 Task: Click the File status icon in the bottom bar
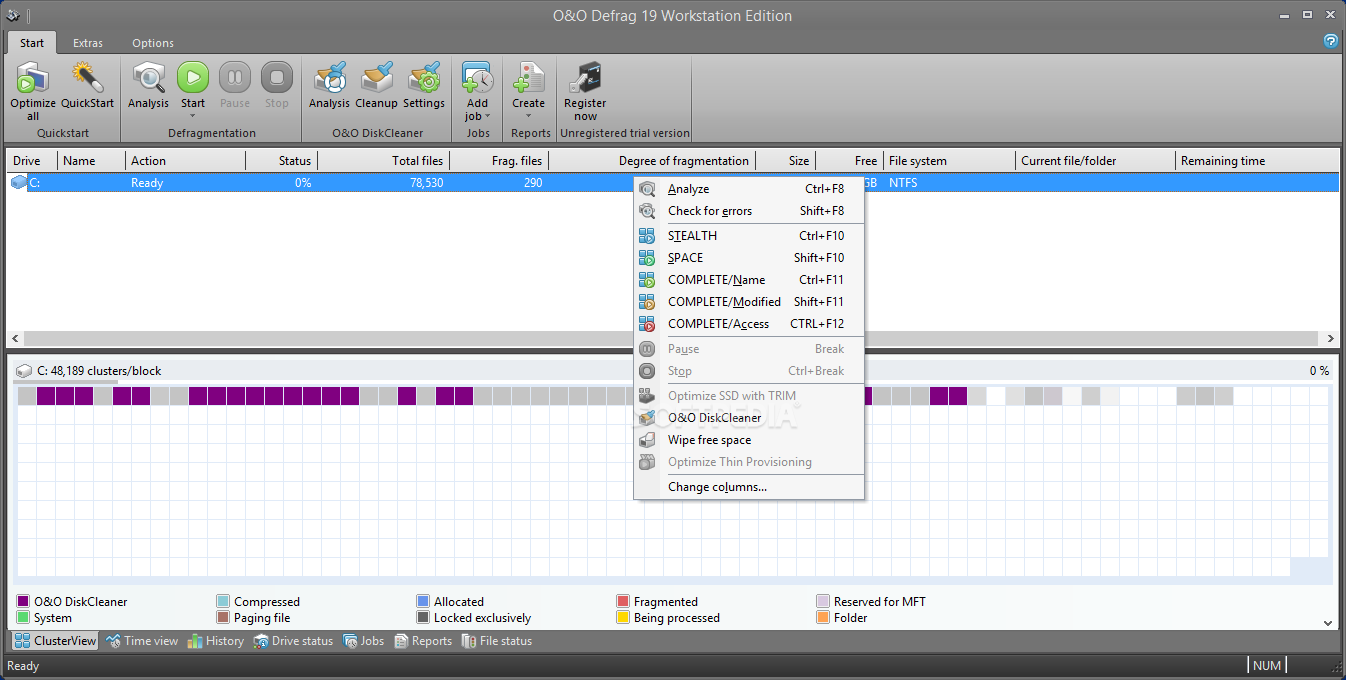(469, 641)
